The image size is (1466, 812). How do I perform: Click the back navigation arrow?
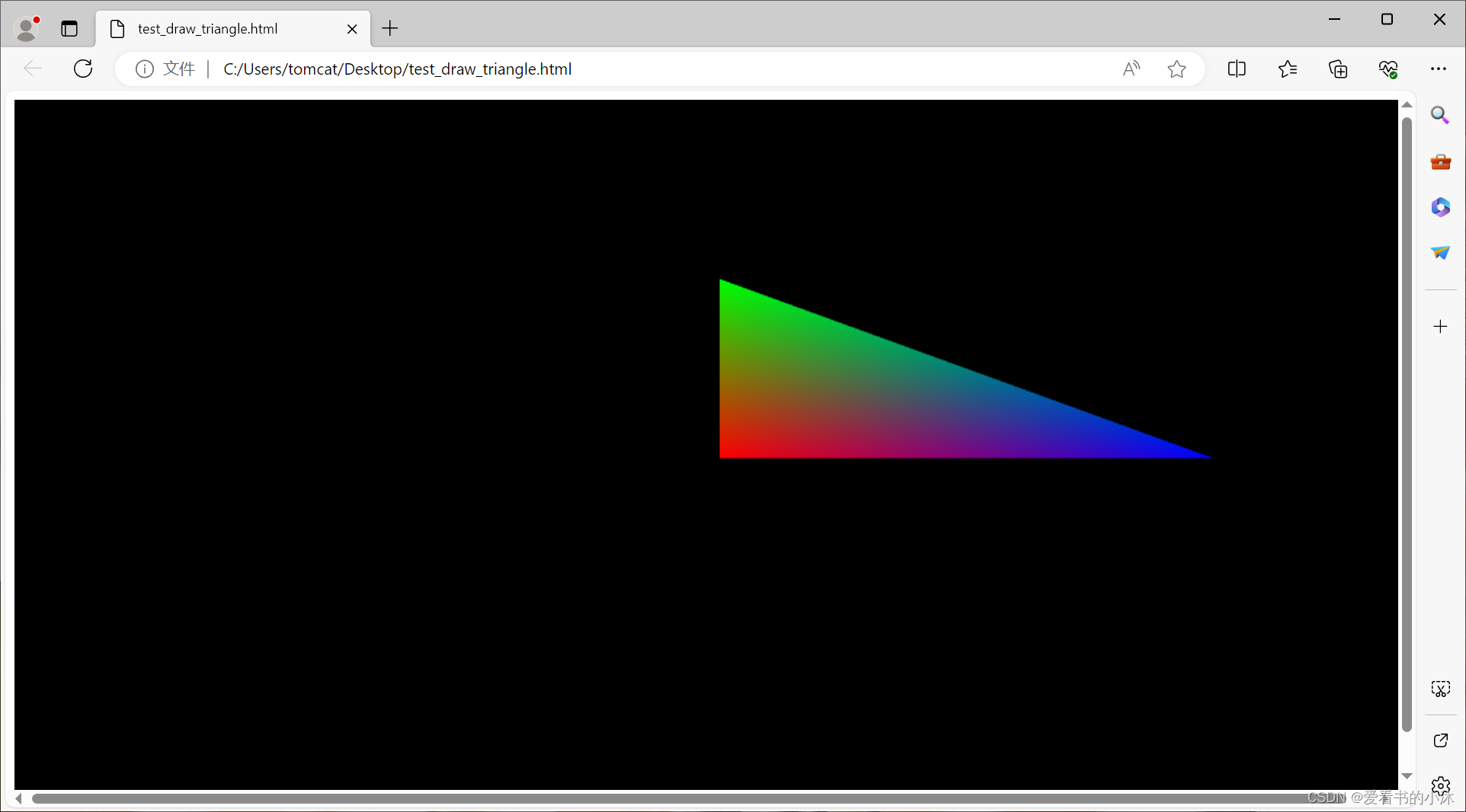pos(33,69)
